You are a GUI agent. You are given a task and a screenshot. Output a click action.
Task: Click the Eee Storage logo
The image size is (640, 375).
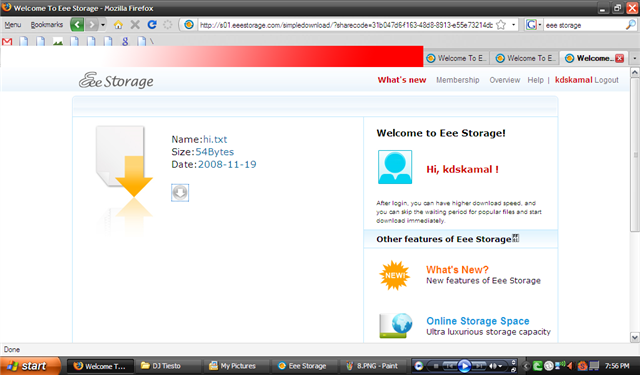(116, 80)
